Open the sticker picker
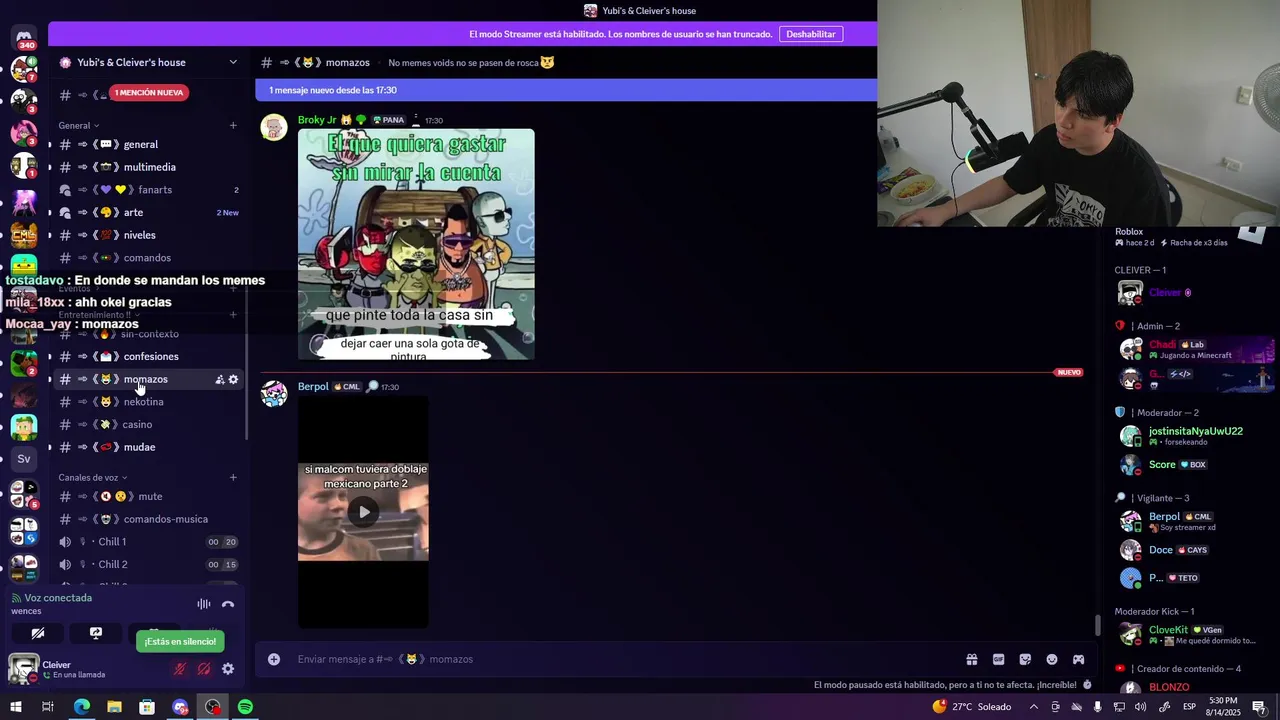Screen dimensions: 1280x720 pyautogui.click(x=1025, y=659)
